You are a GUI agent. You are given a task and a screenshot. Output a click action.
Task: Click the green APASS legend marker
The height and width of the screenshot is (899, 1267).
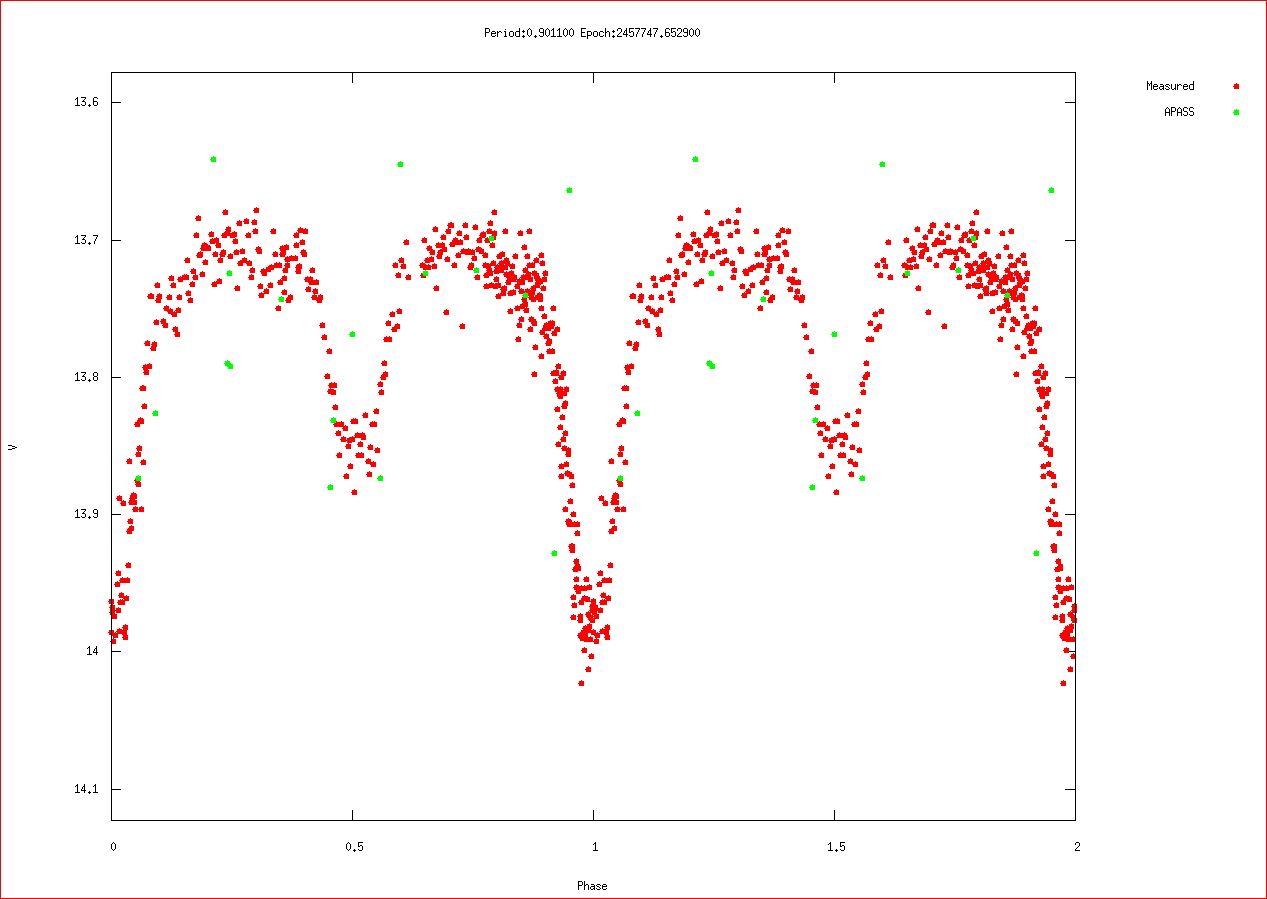(1236, 112)
